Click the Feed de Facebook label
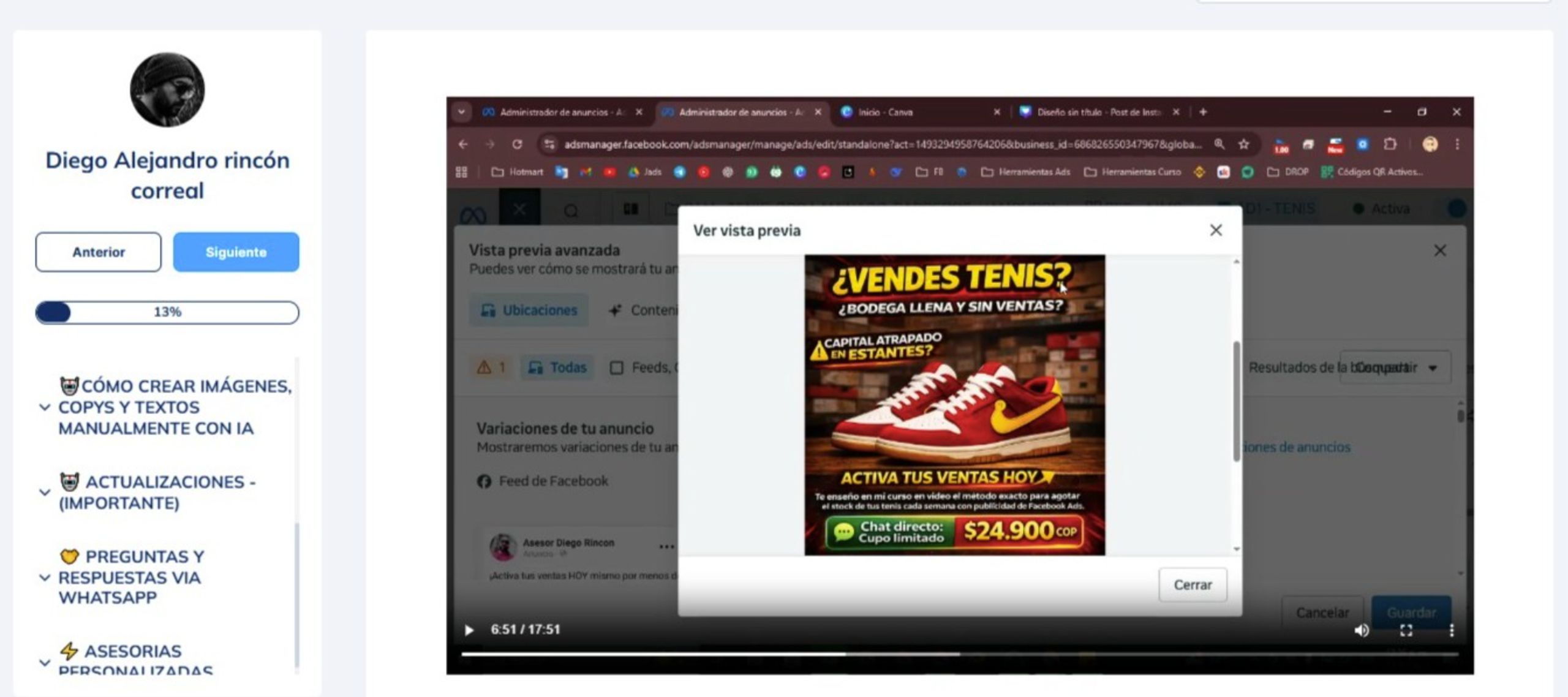 553,481
